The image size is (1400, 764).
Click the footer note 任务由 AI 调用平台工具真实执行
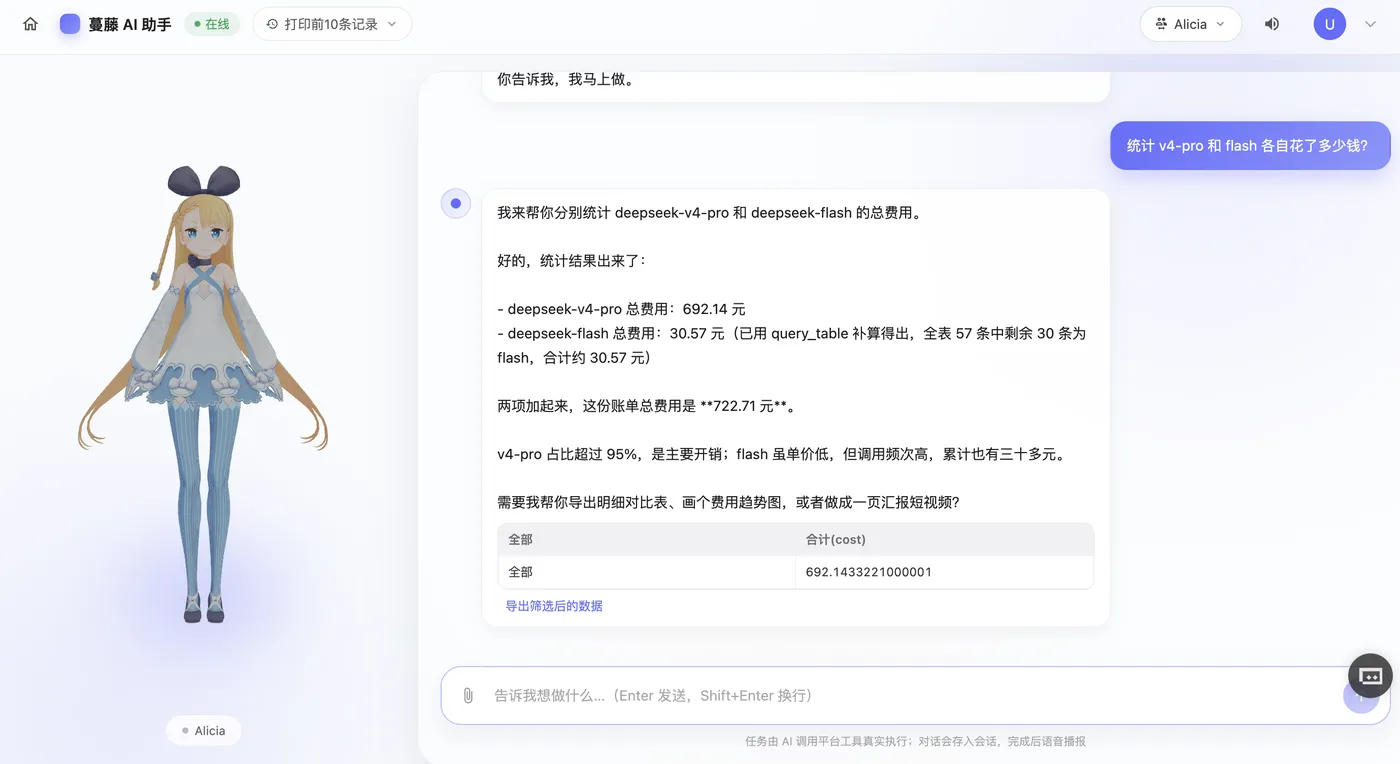pyautogui.click(x=915, y=742)
